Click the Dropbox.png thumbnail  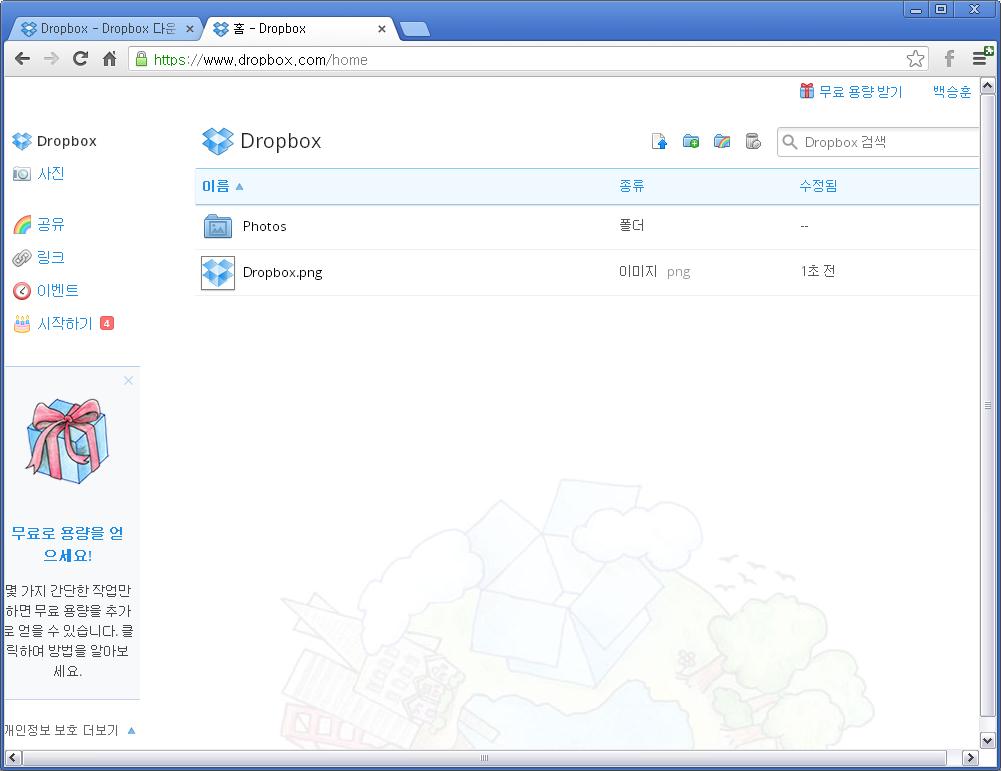tap(218, 273)
